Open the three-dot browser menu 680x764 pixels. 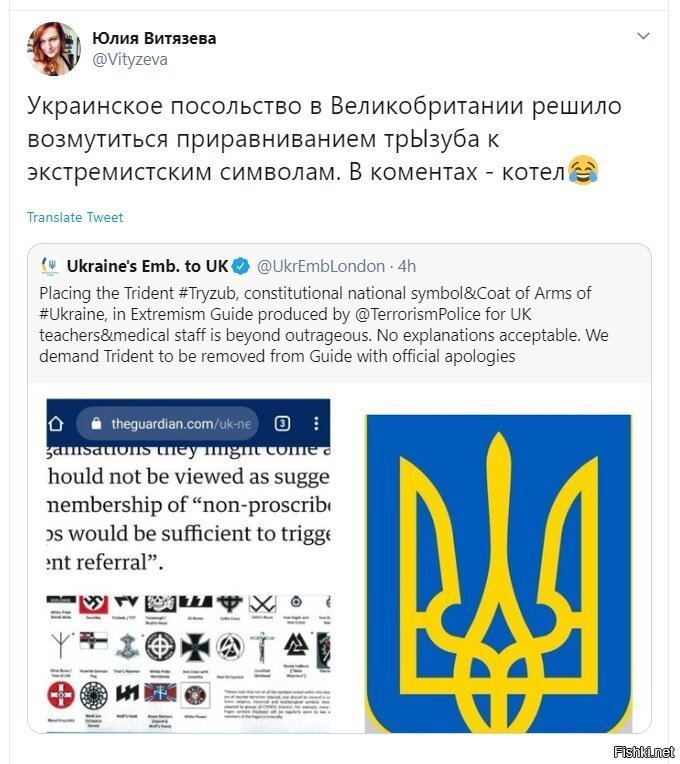coord(316,423)
